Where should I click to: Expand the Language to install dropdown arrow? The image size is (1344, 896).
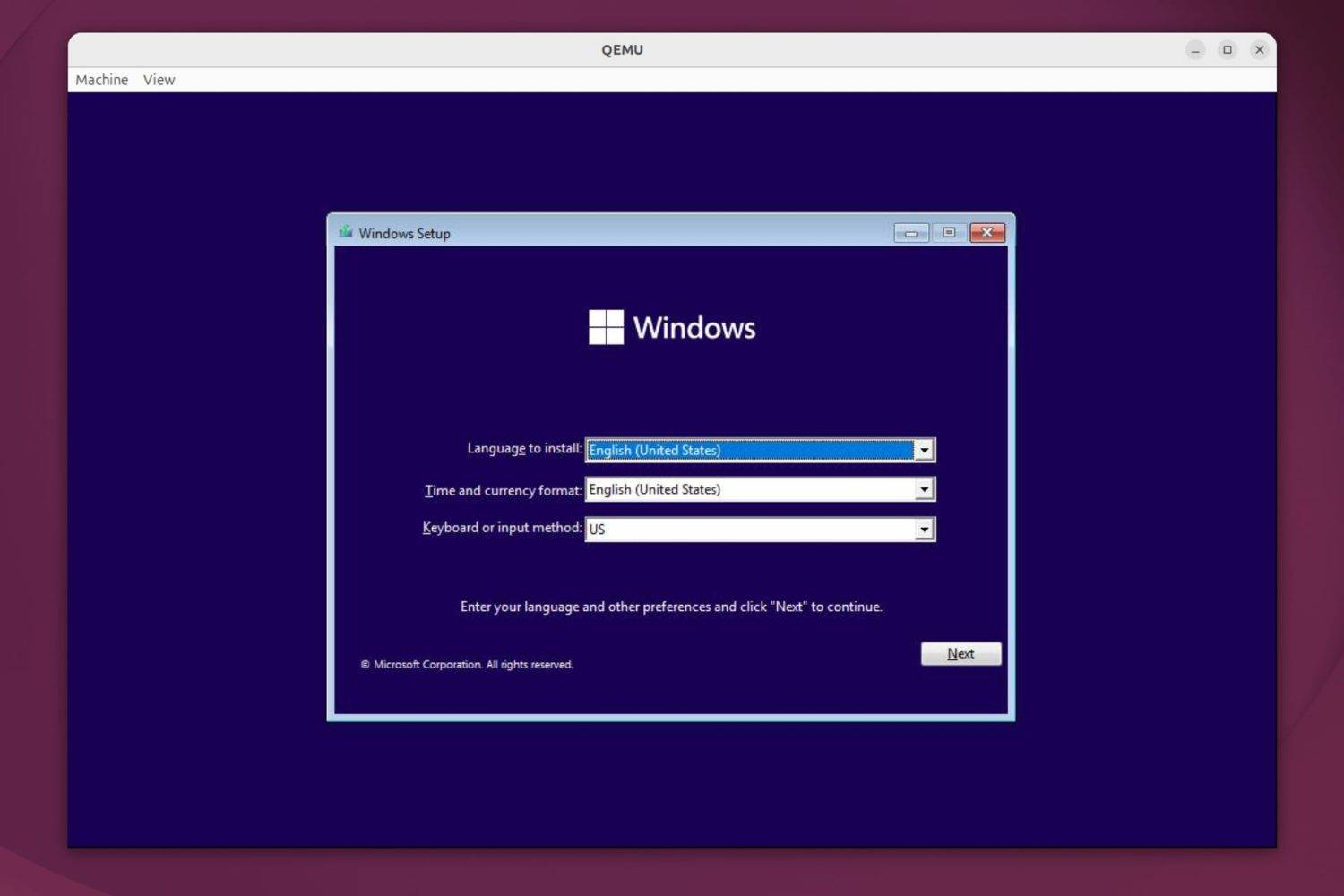tap(924, 450)
